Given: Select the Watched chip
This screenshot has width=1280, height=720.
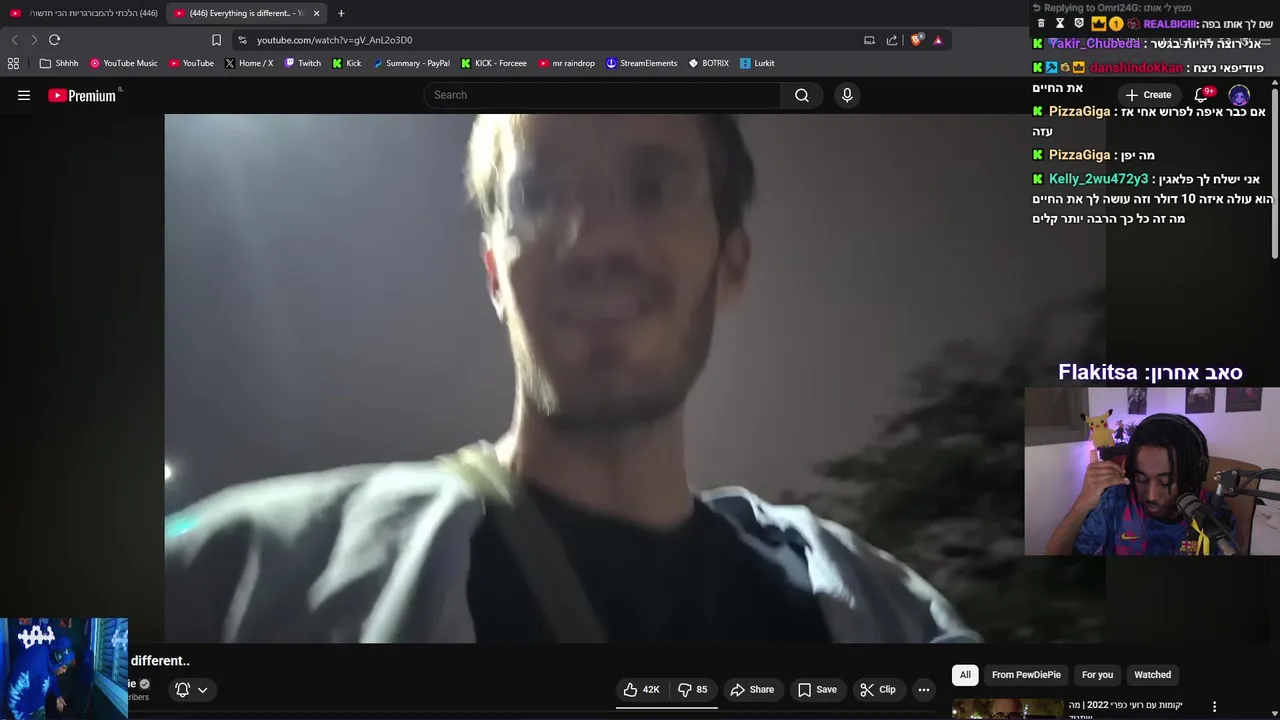Looking at the screenshot, I should coord(1152,675).
